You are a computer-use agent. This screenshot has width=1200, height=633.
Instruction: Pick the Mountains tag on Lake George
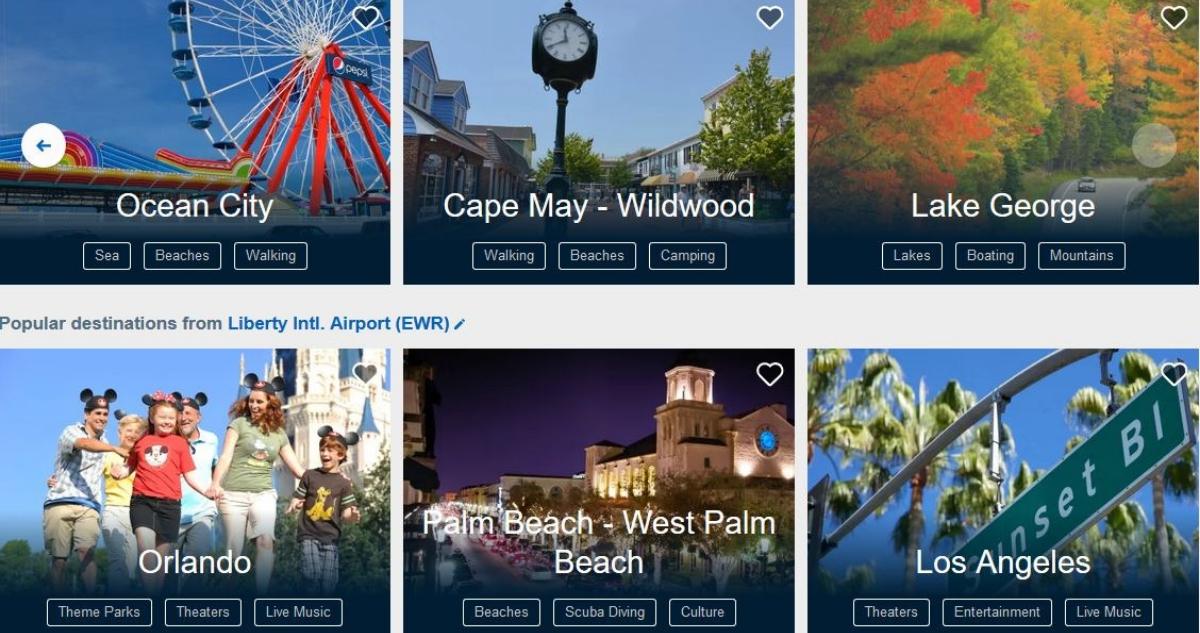pos(1081,256)
